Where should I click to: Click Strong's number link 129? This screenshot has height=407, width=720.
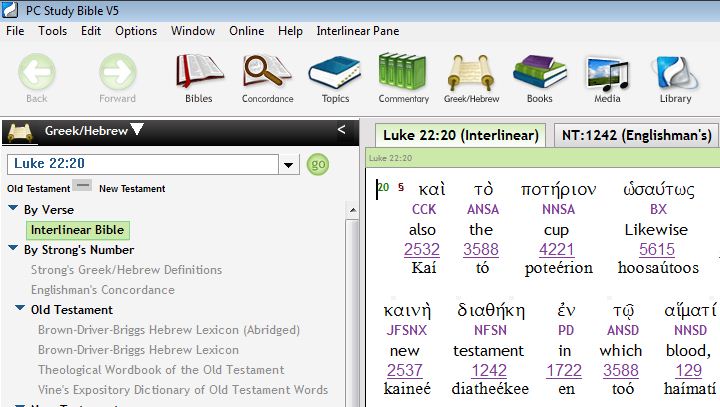[x=689, y=370]
